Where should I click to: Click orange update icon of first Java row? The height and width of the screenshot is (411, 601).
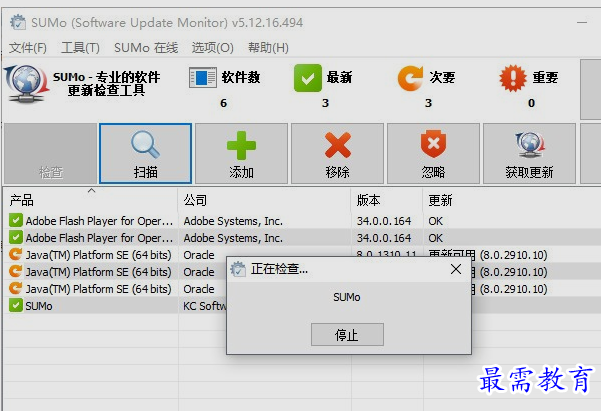pyautogui.click(x=16, y=254)
